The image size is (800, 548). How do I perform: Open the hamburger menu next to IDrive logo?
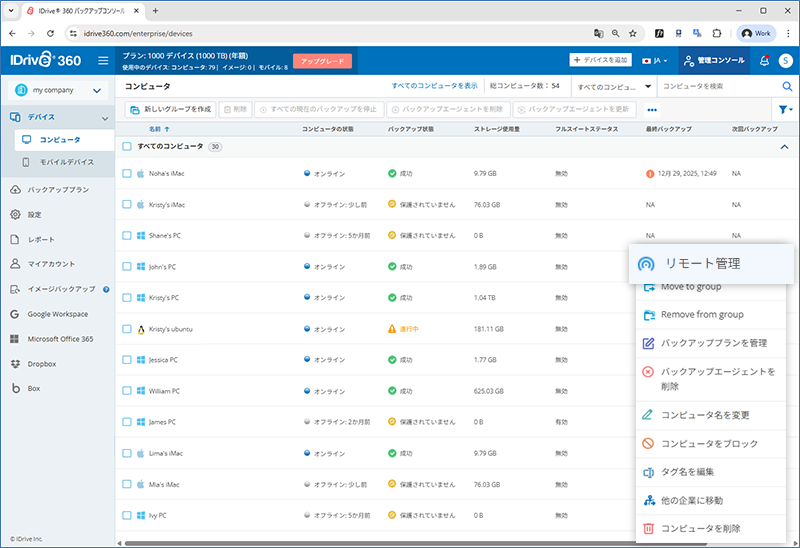102,61
